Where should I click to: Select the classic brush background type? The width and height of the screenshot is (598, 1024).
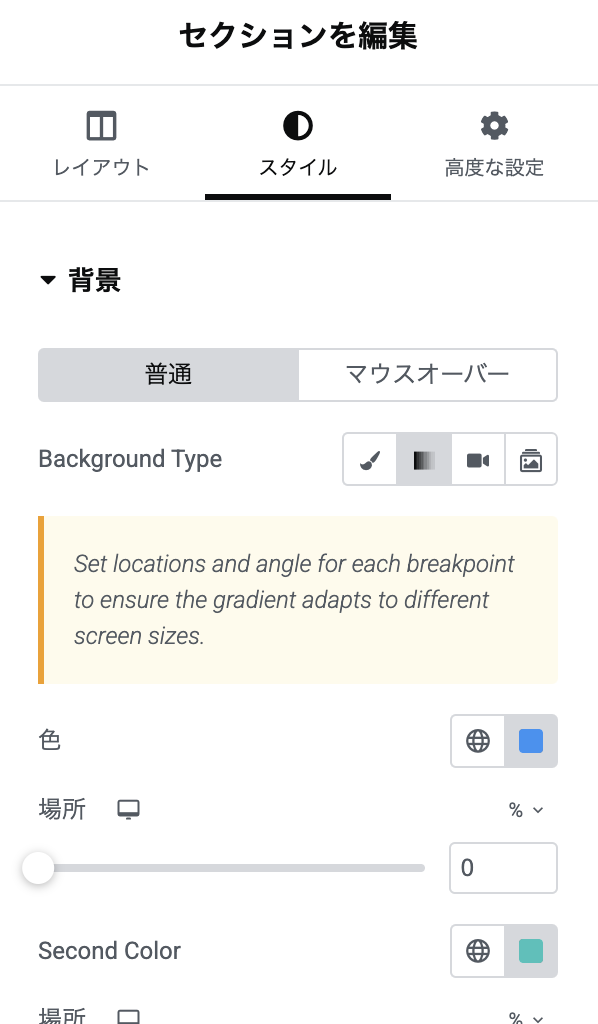pyautogui.click(x=370, y=459)
